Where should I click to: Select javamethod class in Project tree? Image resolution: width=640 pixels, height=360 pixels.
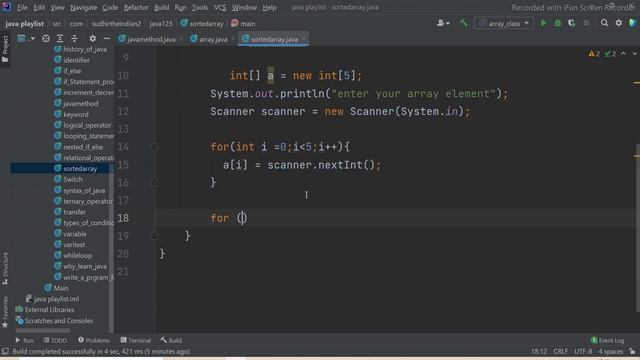[76, 104]
